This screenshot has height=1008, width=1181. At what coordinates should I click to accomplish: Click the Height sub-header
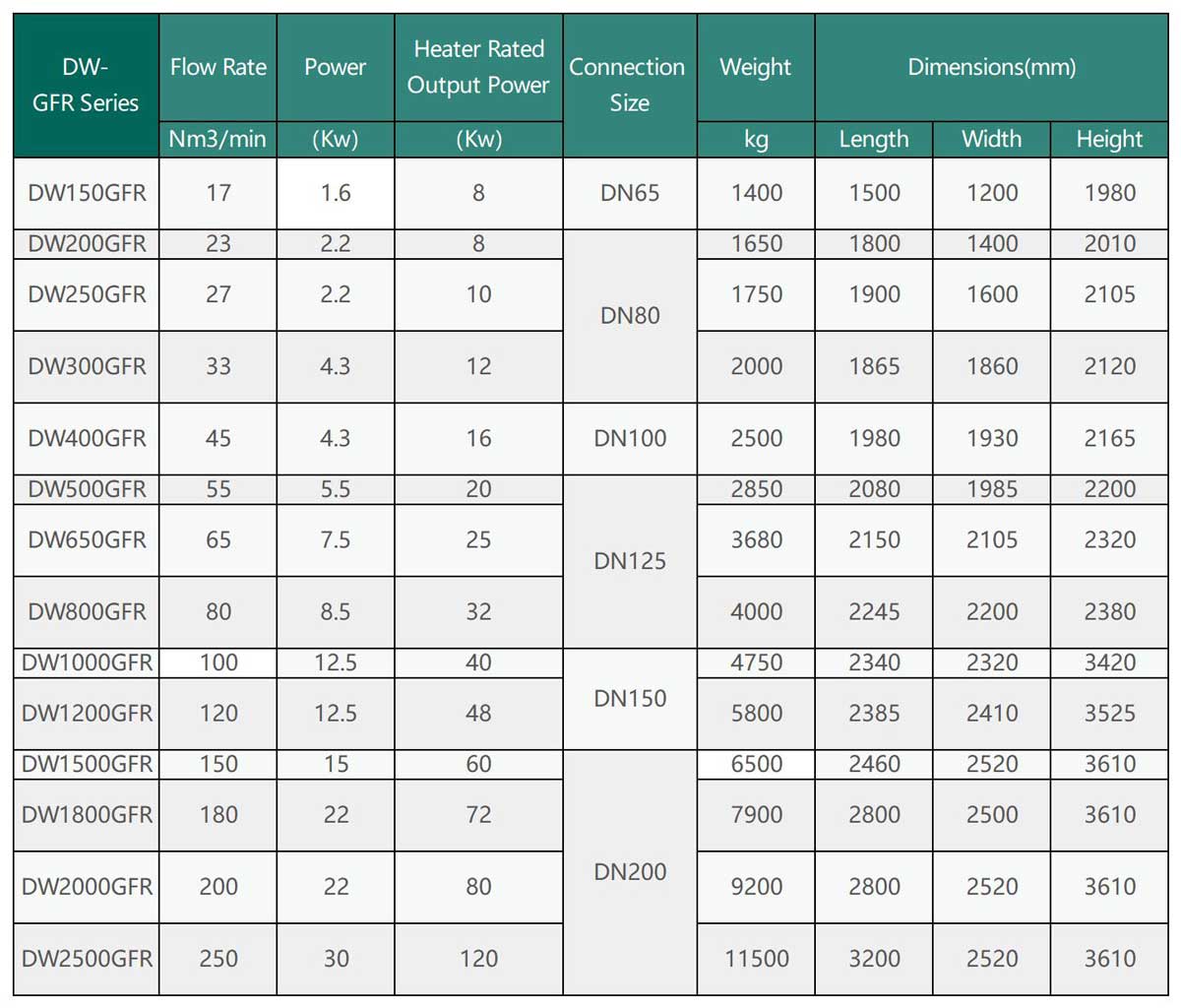point(1109,139)
